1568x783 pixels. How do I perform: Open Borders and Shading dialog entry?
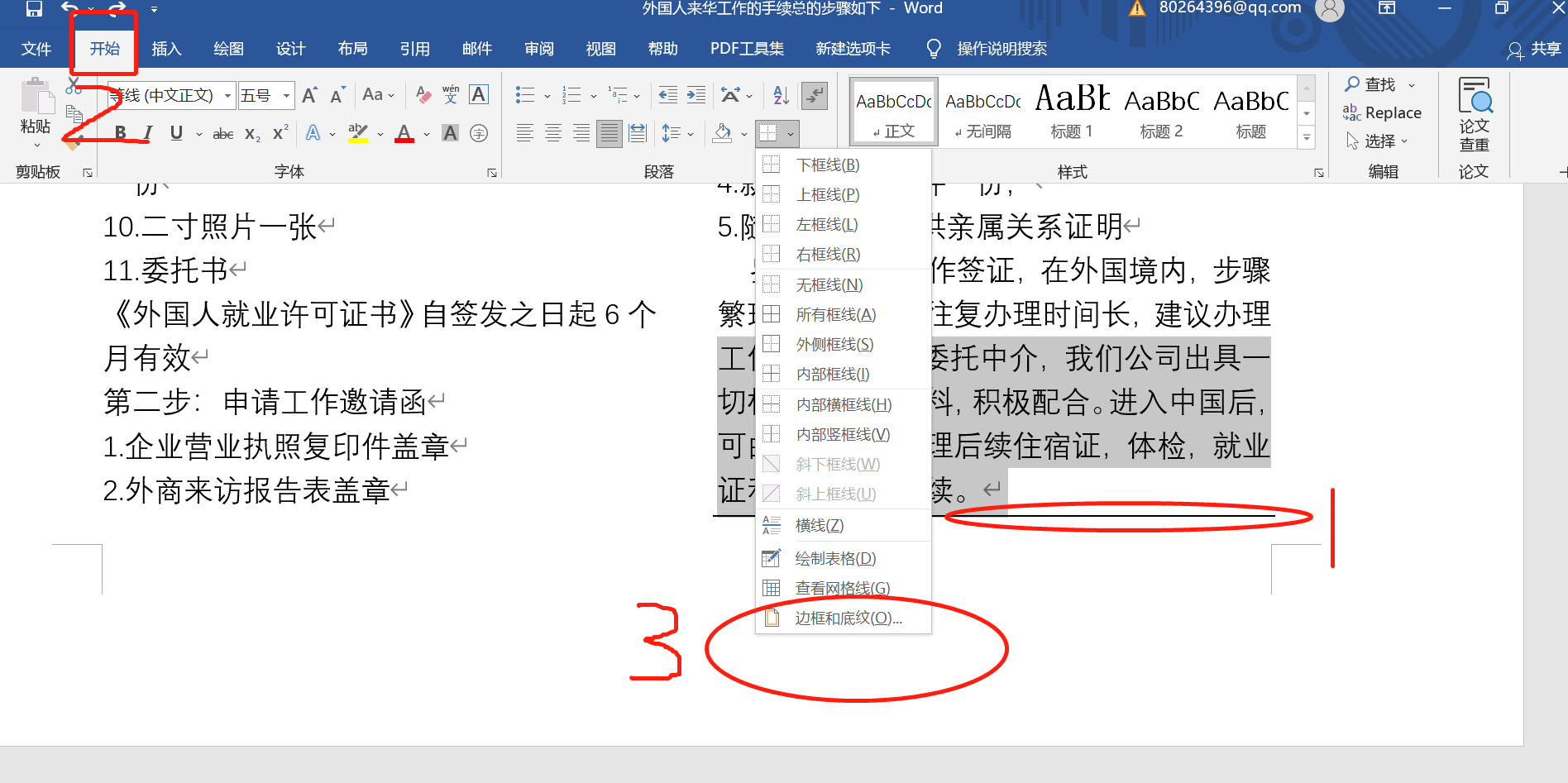tap(843, 618)
